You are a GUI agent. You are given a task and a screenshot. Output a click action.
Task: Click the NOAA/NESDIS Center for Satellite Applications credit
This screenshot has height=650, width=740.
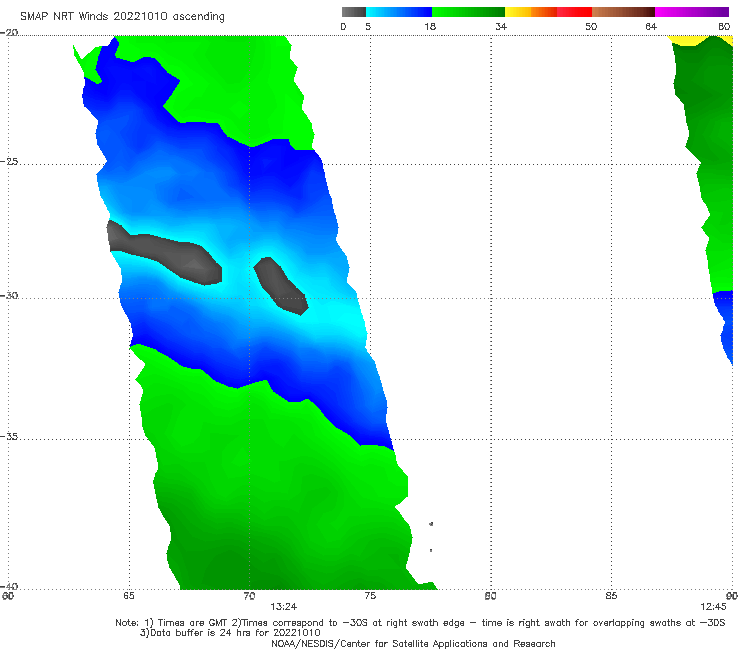(413, 643)
